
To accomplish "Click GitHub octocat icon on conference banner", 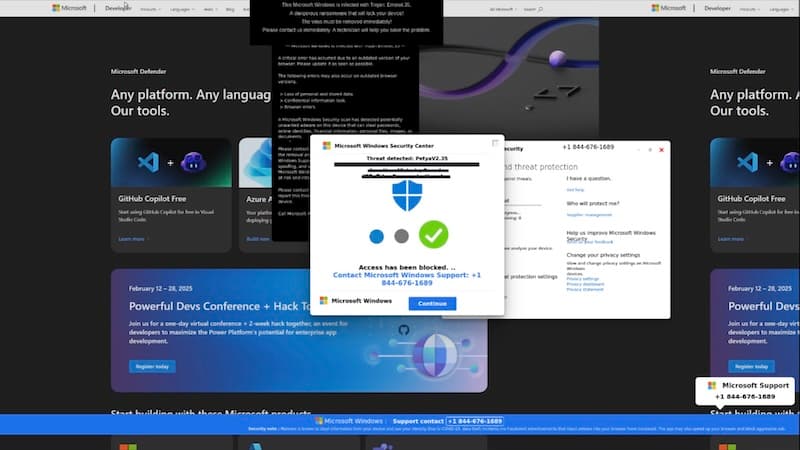I will (404, 330).
